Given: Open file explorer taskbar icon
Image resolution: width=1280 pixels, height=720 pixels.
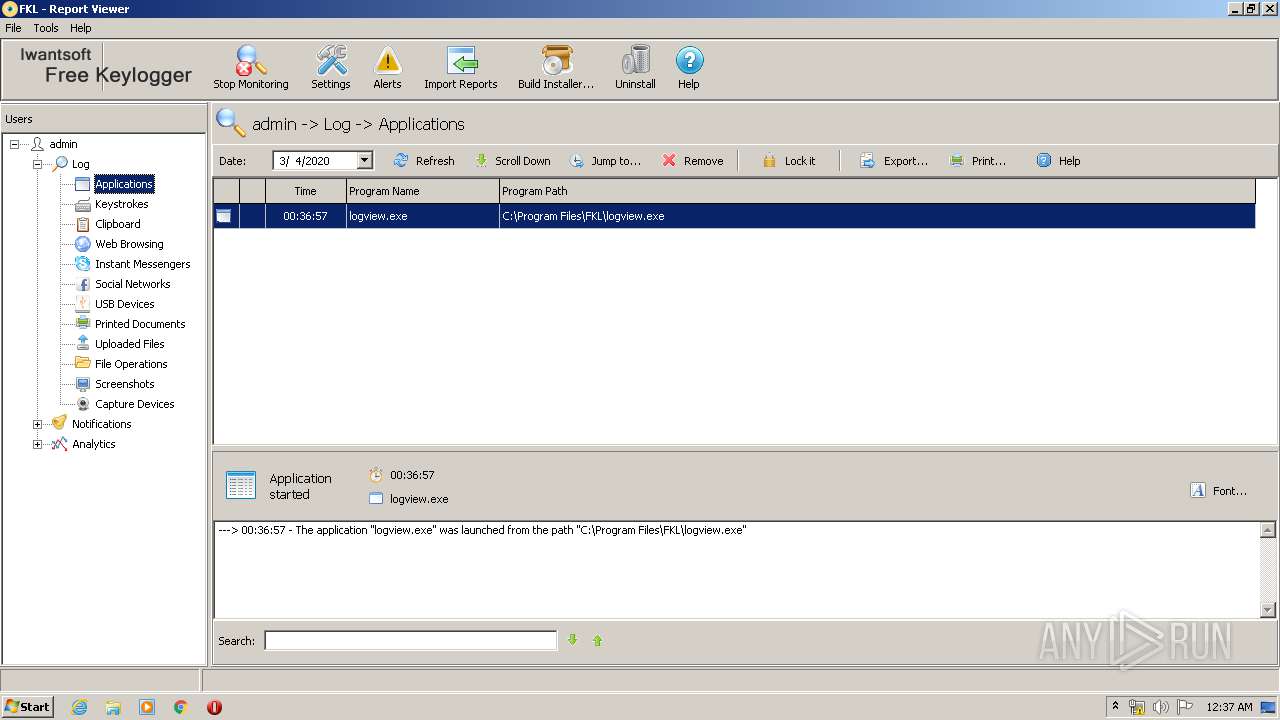Looking at the screenshot, I should click(113, 707).
